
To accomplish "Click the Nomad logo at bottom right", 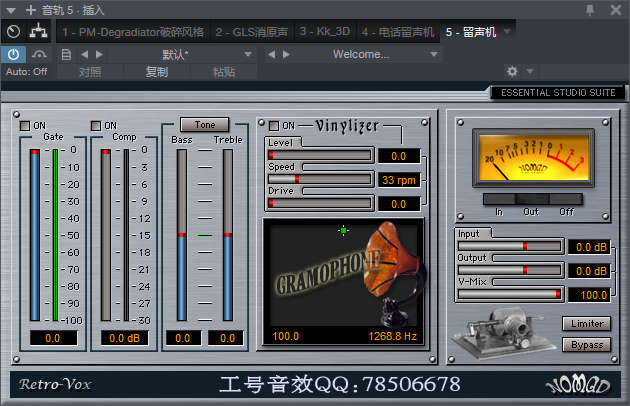I will [577, 385].
